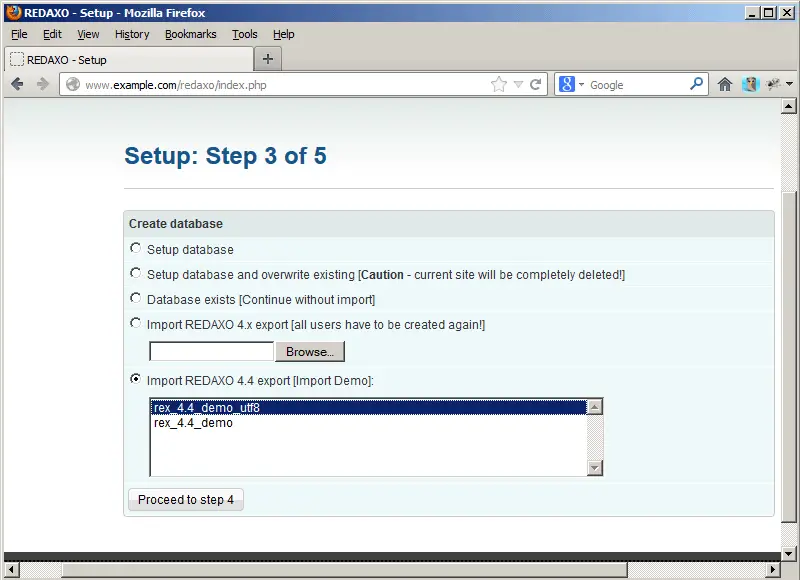Screen dimensions: 800x580
Task: Open a new tab with the plus button
Action: click(268, 59)
